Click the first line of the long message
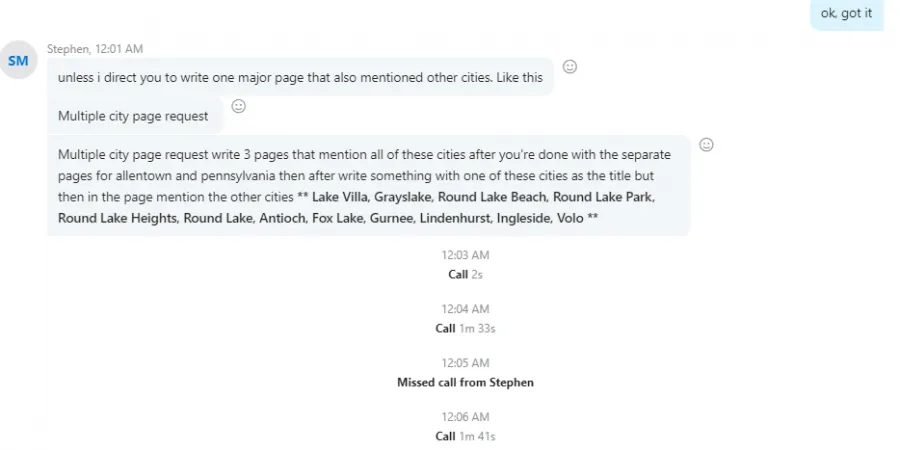The height and width of the screenshot is (450, 900). (364, 154)
